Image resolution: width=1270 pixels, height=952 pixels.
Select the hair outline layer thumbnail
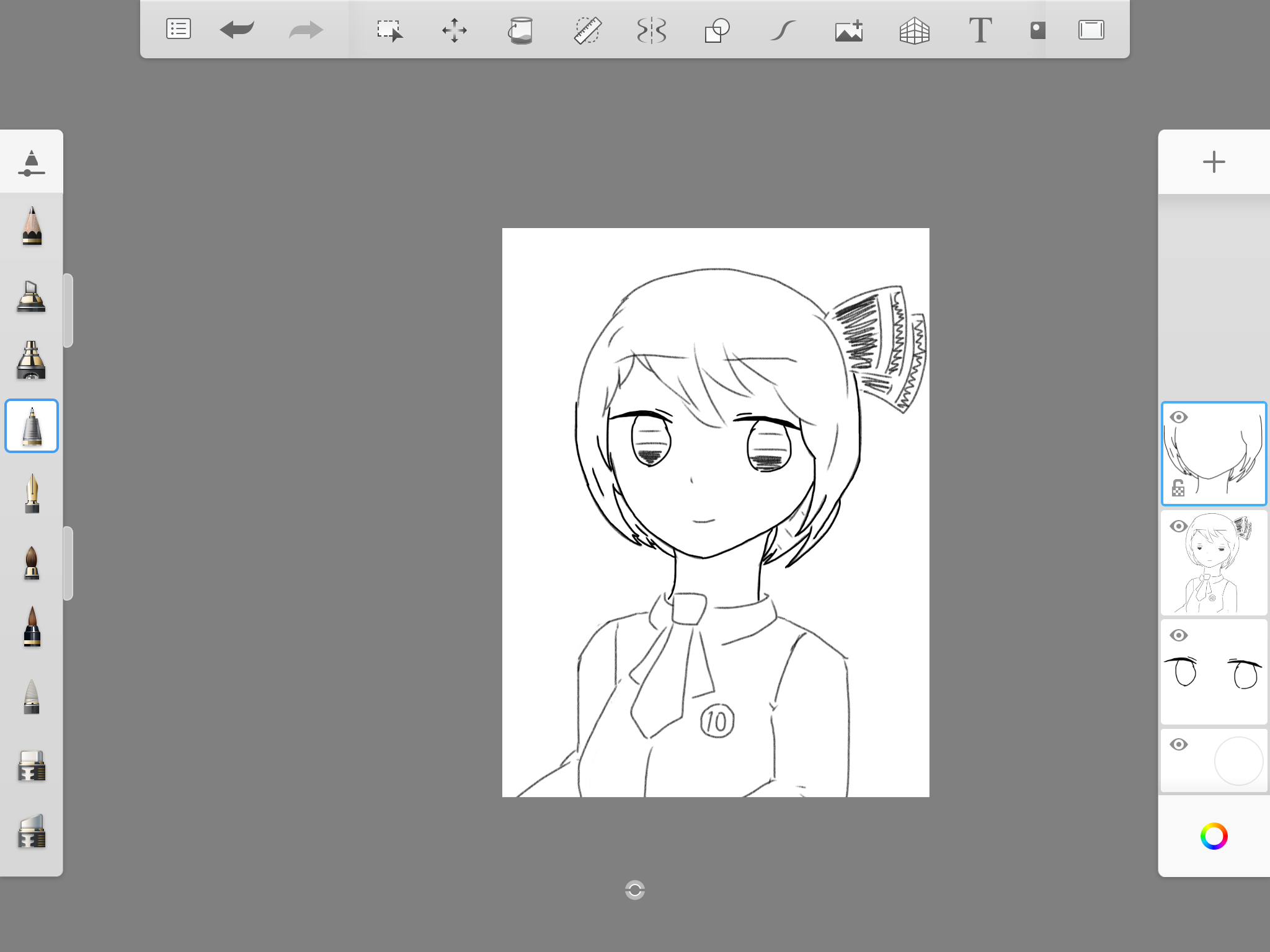(x=1214, y=454)
